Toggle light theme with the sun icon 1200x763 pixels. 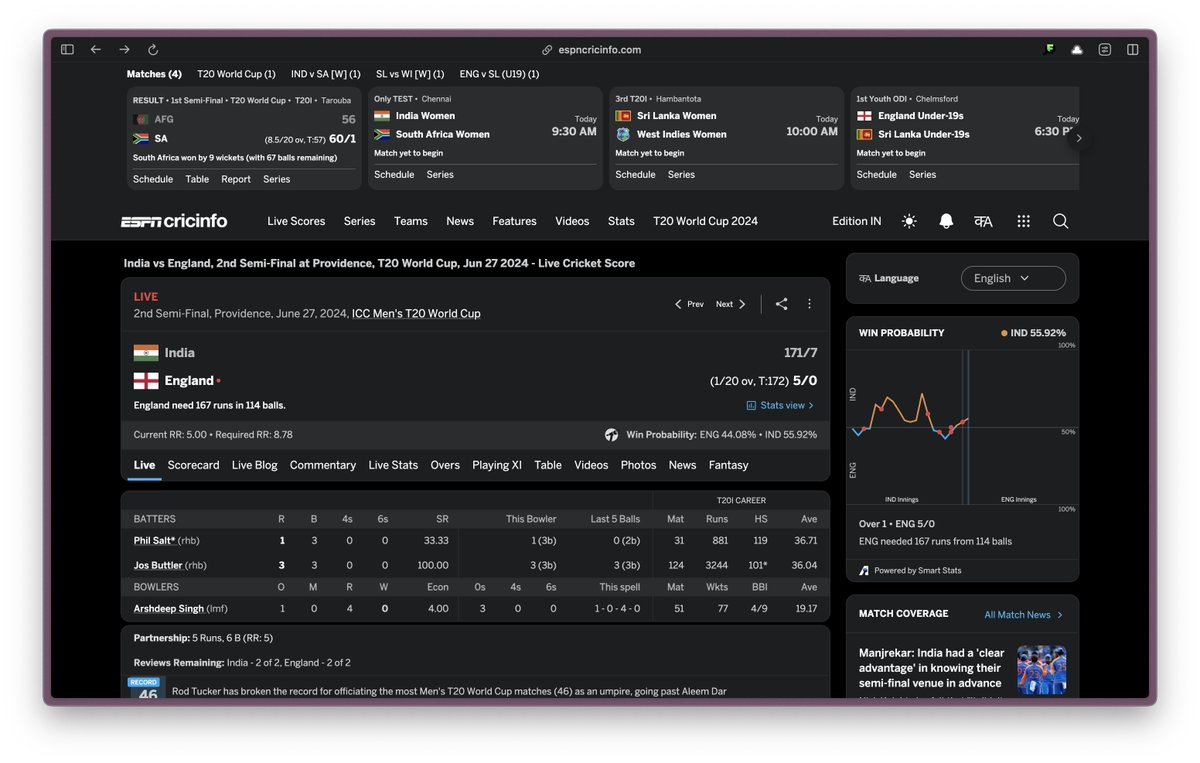point(908,221)
